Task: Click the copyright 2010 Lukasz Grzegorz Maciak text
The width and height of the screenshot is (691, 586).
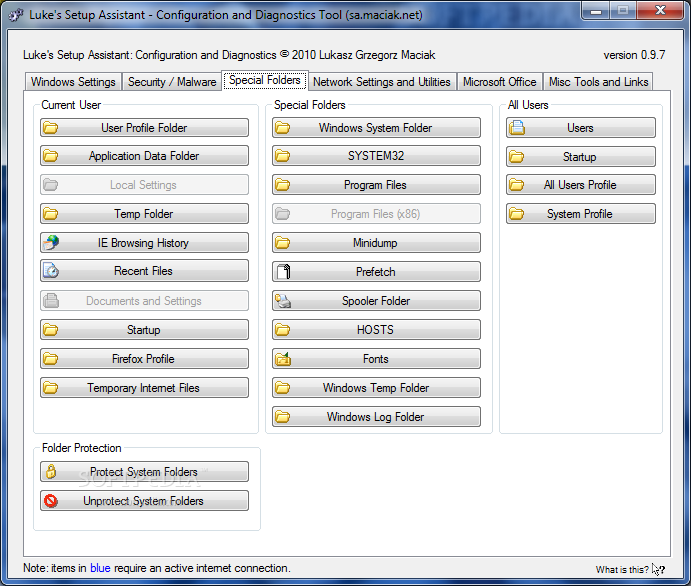Action: pyautogui.click(x=358, y=55)
